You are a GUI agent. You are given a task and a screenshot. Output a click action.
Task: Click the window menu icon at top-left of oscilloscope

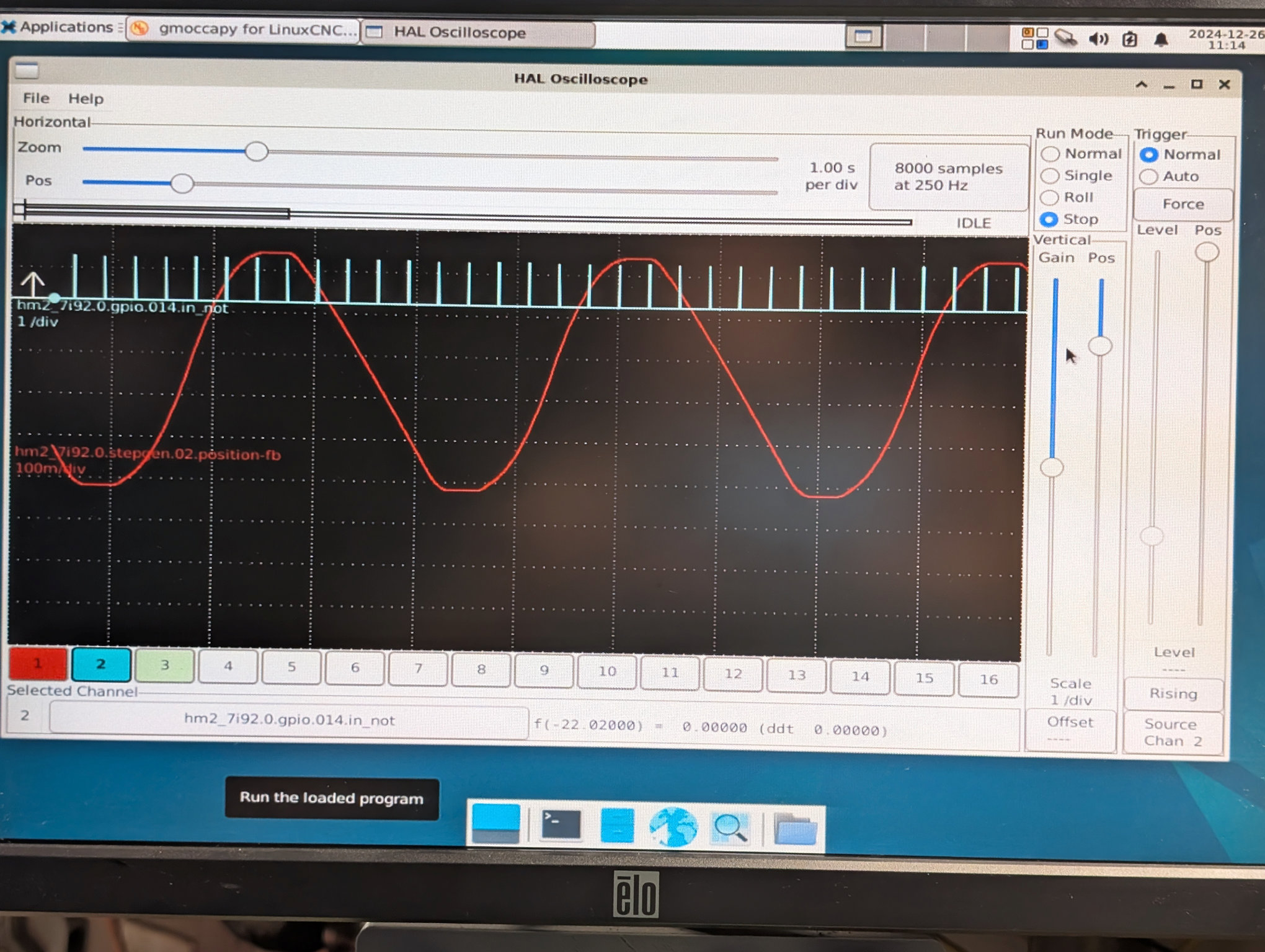[27, 70]
